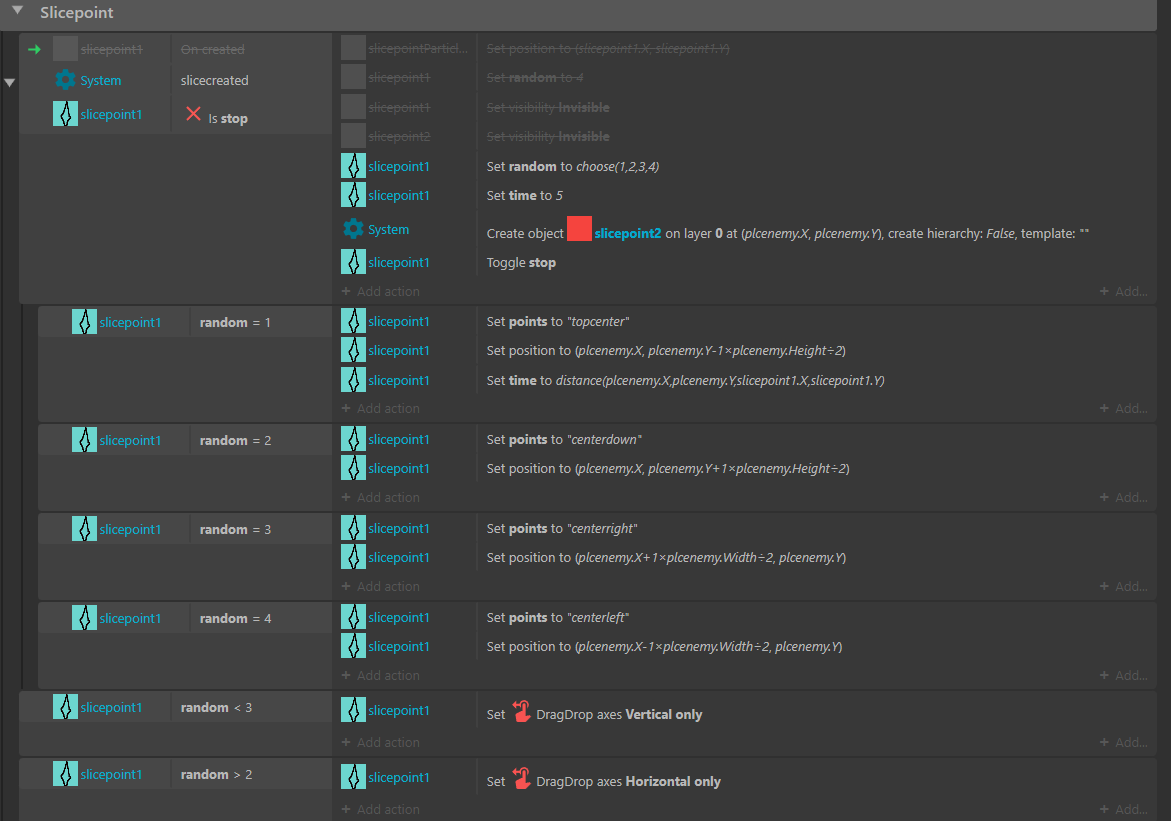Screen dimensions: 1171x821
Task: Click the DragDrop icon in Vertical only action
Action: click(x=521, y=711)
